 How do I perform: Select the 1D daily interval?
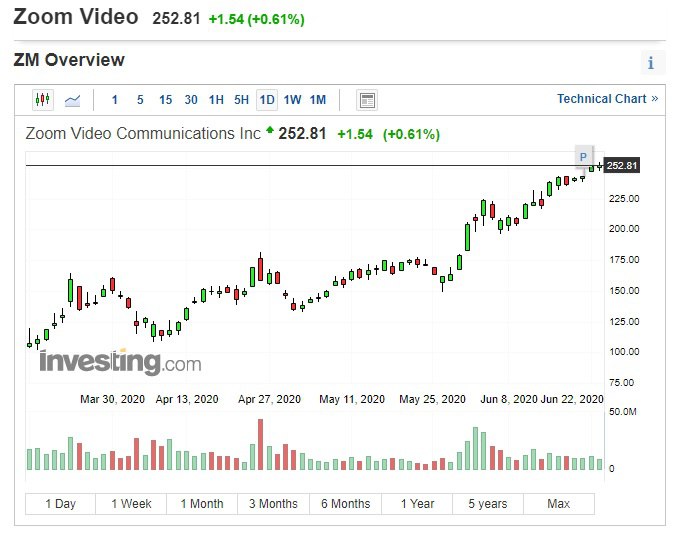point(267,100)
